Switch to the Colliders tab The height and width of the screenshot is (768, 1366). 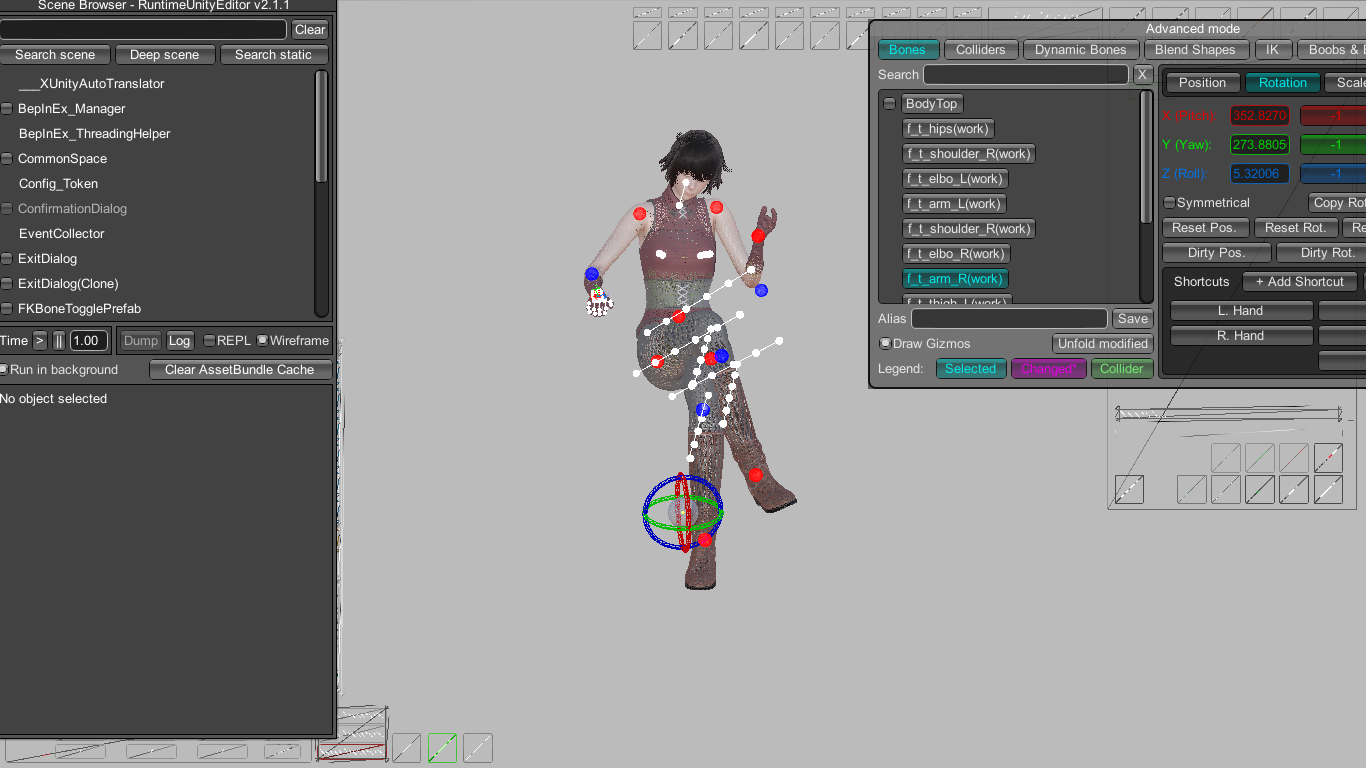point(980,50)
